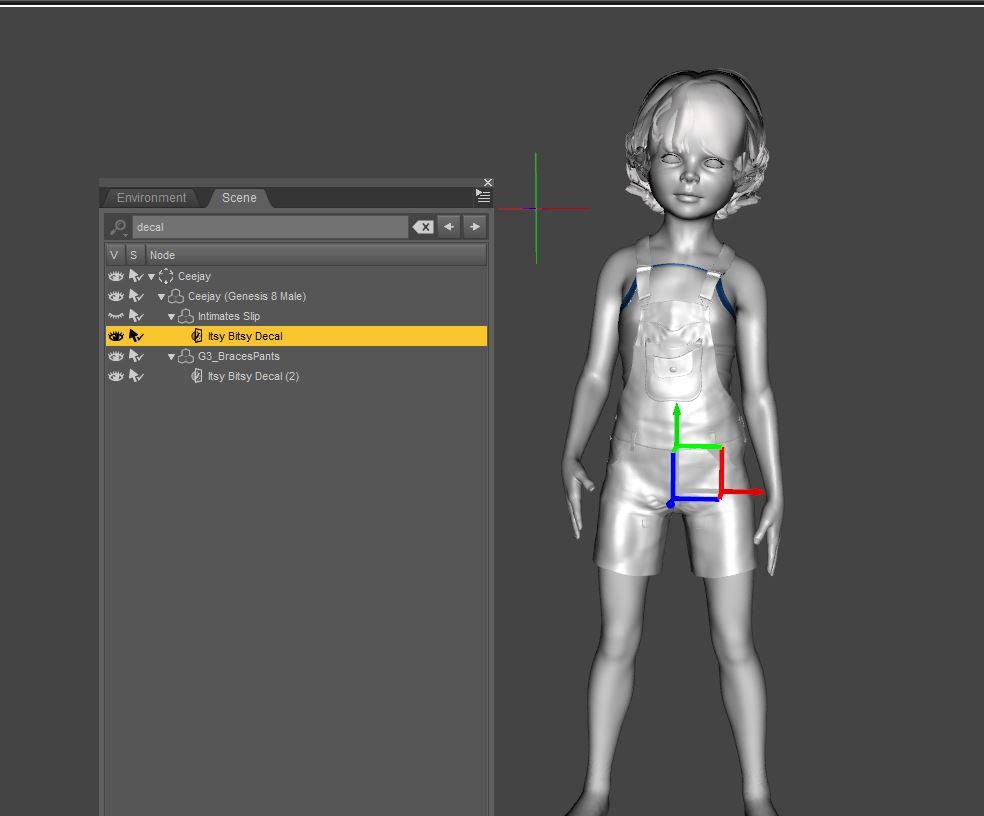Click the Ceejay root node icon

pos(167,276)
